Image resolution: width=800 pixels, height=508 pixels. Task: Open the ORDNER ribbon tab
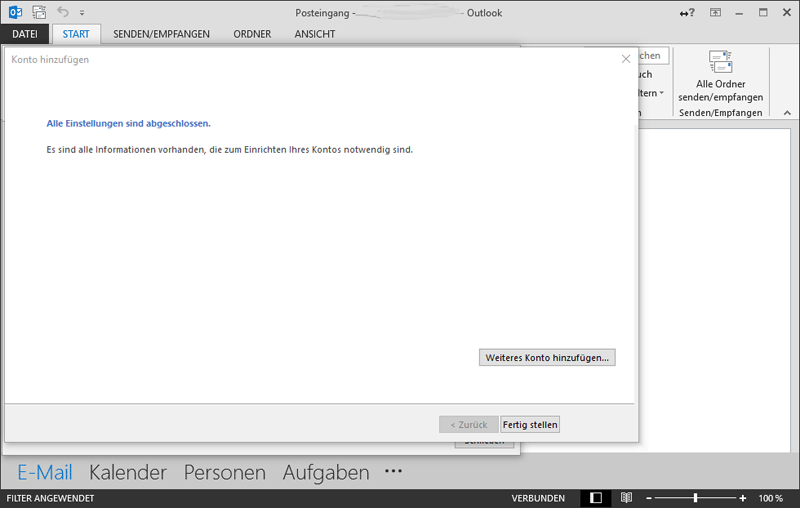coord(252,34)
